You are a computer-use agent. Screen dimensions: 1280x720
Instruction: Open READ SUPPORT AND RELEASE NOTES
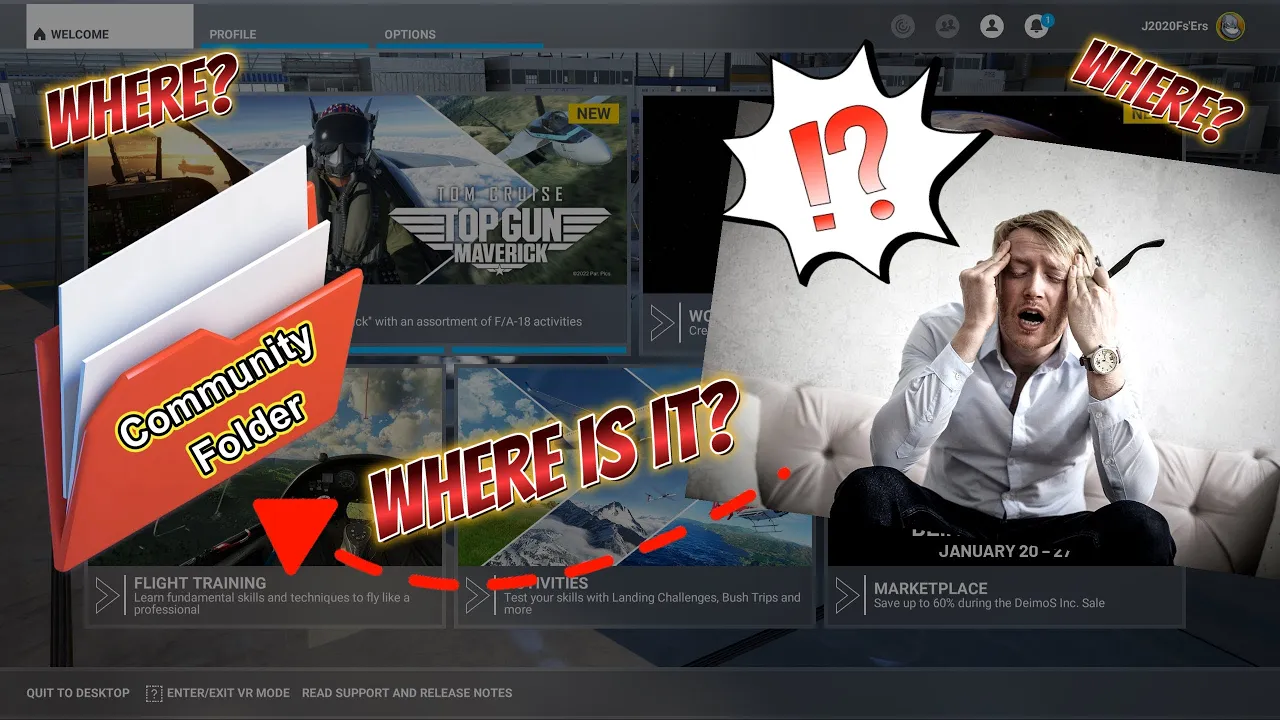[407, 693]
